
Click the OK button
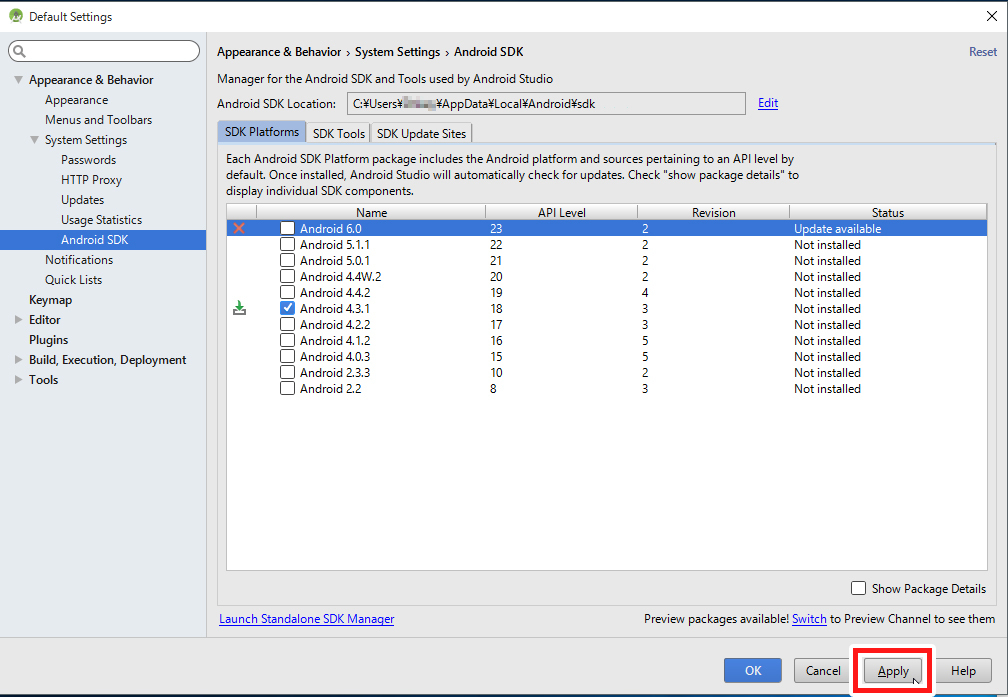pos(753,671)
